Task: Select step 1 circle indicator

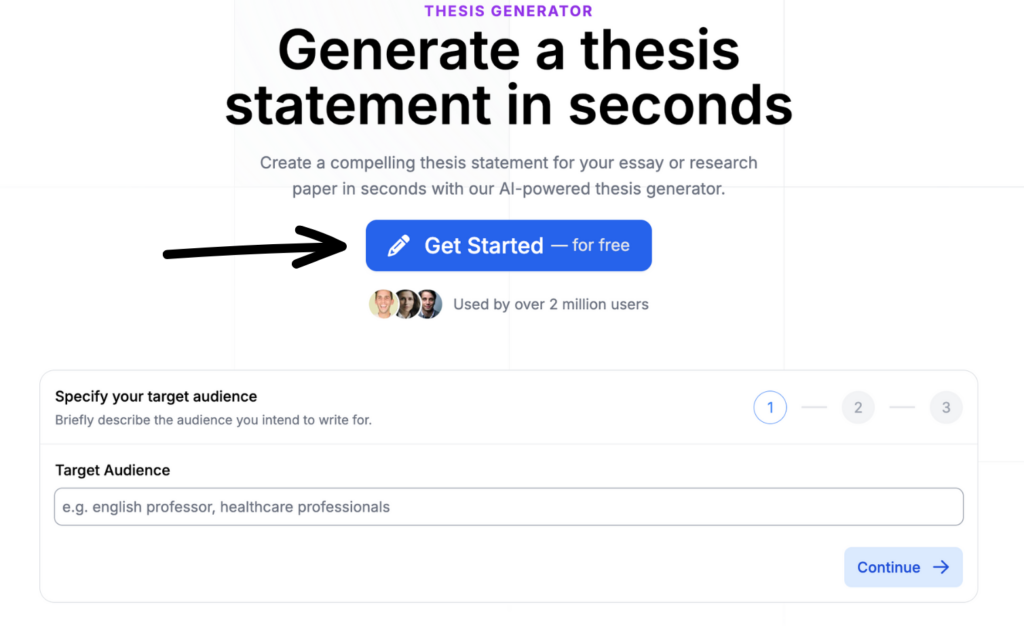Action: 770,407
